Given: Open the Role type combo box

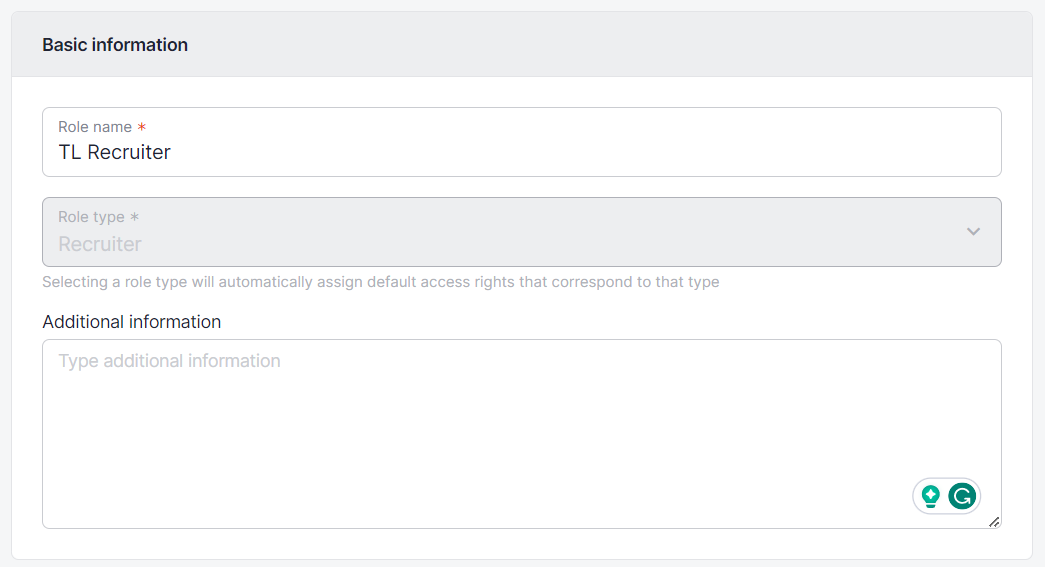Looking at the screenshot, I should tap(521, 232).
